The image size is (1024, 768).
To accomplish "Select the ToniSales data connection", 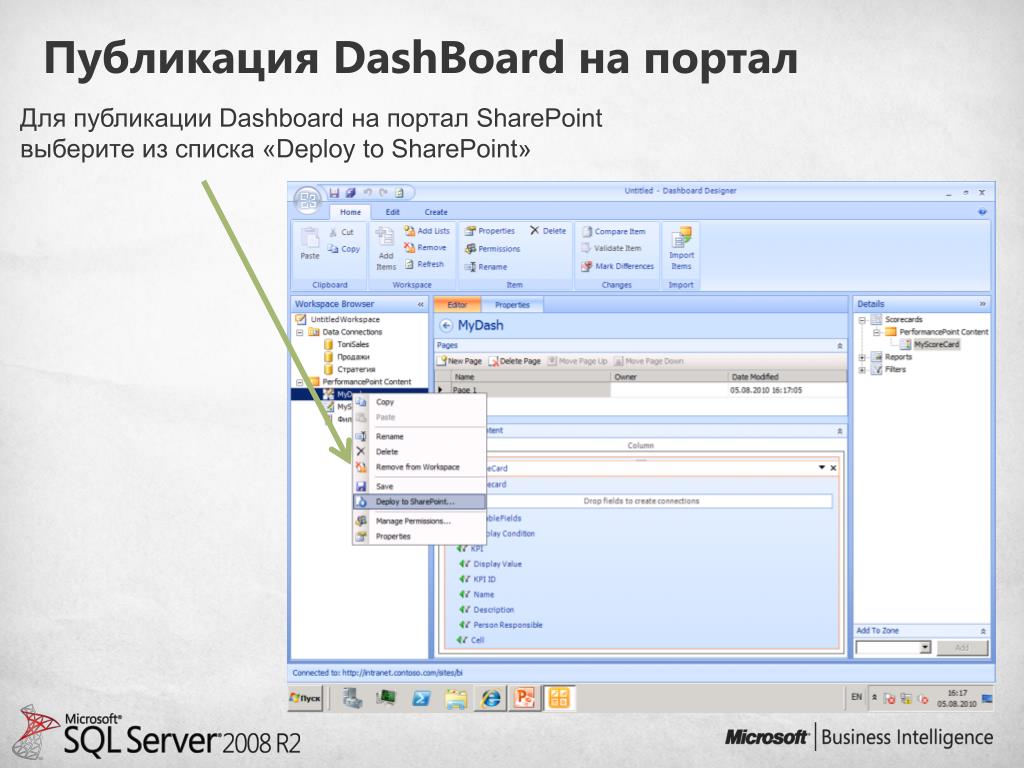I will click(x=353, y=344).
